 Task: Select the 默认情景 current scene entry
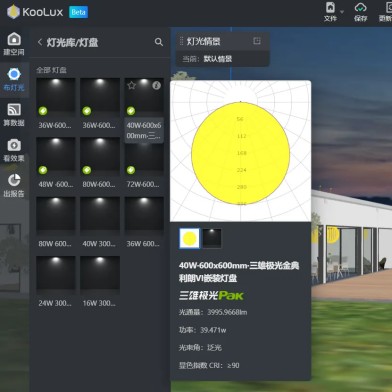[218, 59]
